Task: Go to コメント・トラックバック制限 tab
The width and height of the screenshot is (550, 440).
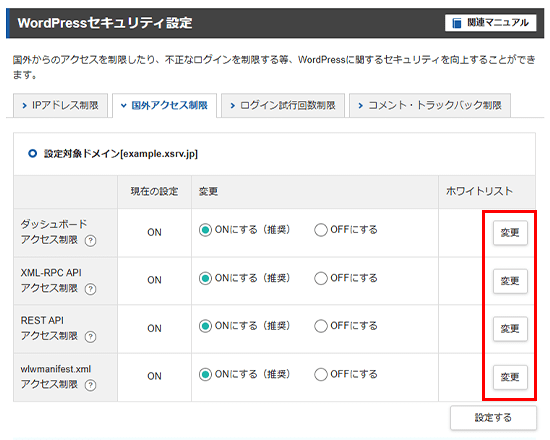Action: click(430, 105)
